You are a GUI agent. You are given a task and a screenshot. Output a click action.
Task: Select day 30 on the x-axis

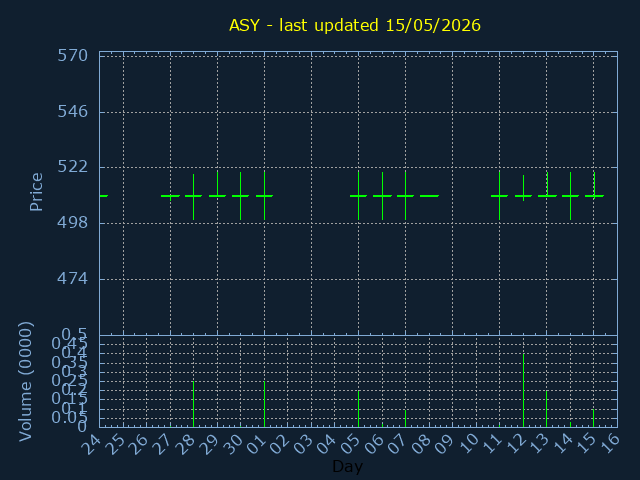click(x=233, y=443)
